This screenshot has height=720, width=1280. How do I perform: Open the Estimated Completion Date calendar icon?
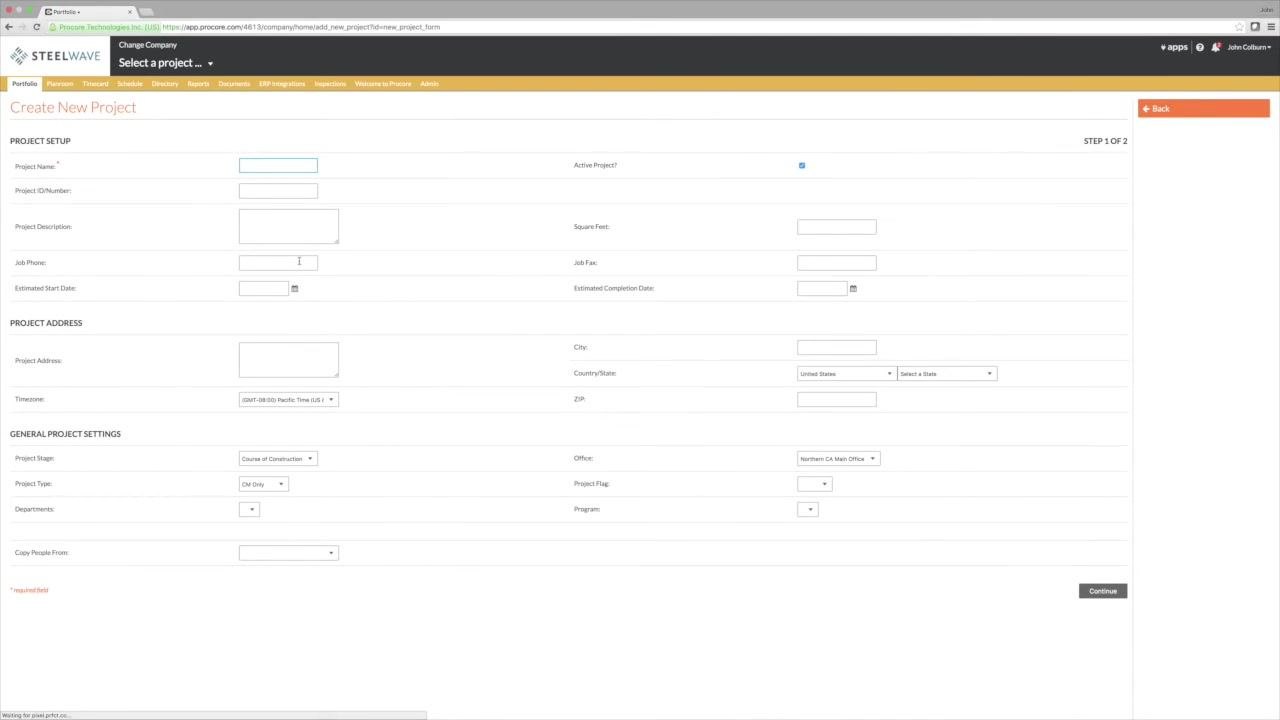point(853,288)
